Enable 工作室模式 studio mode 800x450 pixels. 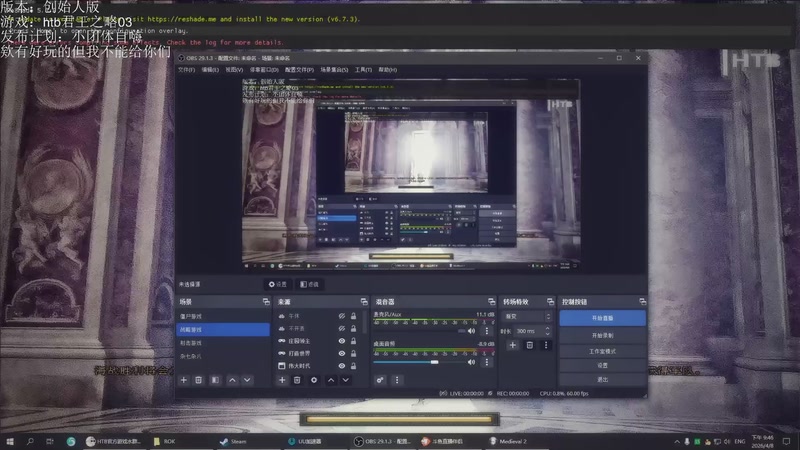click(603, 352)
